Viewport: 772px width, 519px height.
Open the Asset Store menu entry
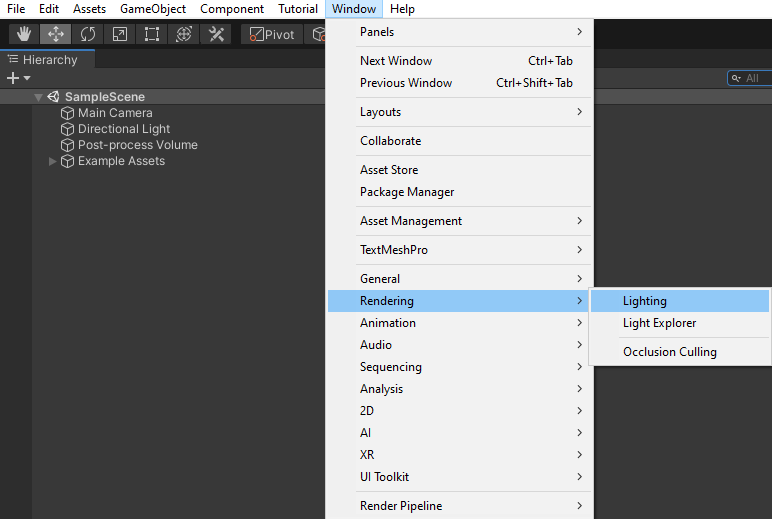[x=389, y=170]
